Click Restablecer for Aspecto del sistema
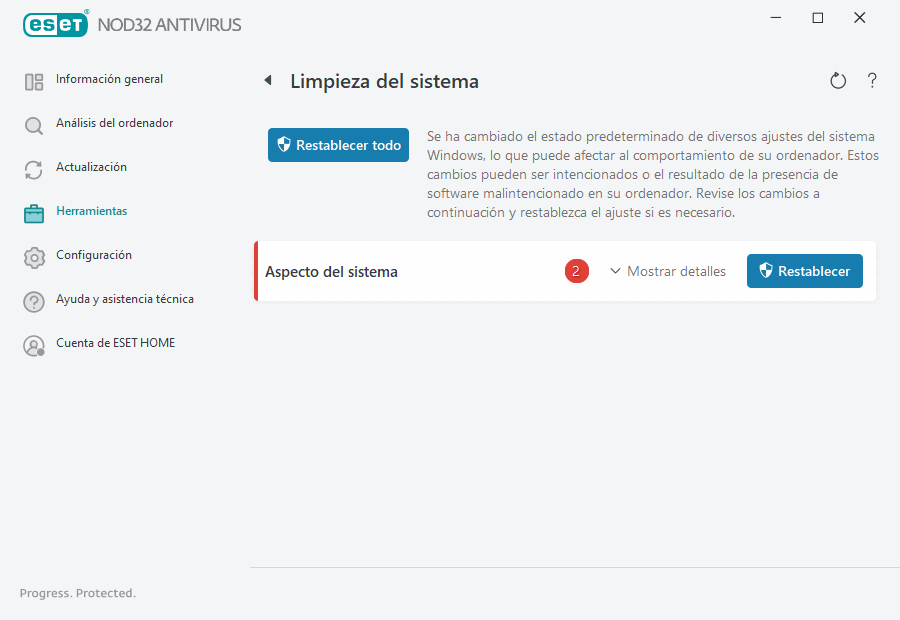Image resolution: width=900 pixels, height=620 pixels. tap(804, 271)
